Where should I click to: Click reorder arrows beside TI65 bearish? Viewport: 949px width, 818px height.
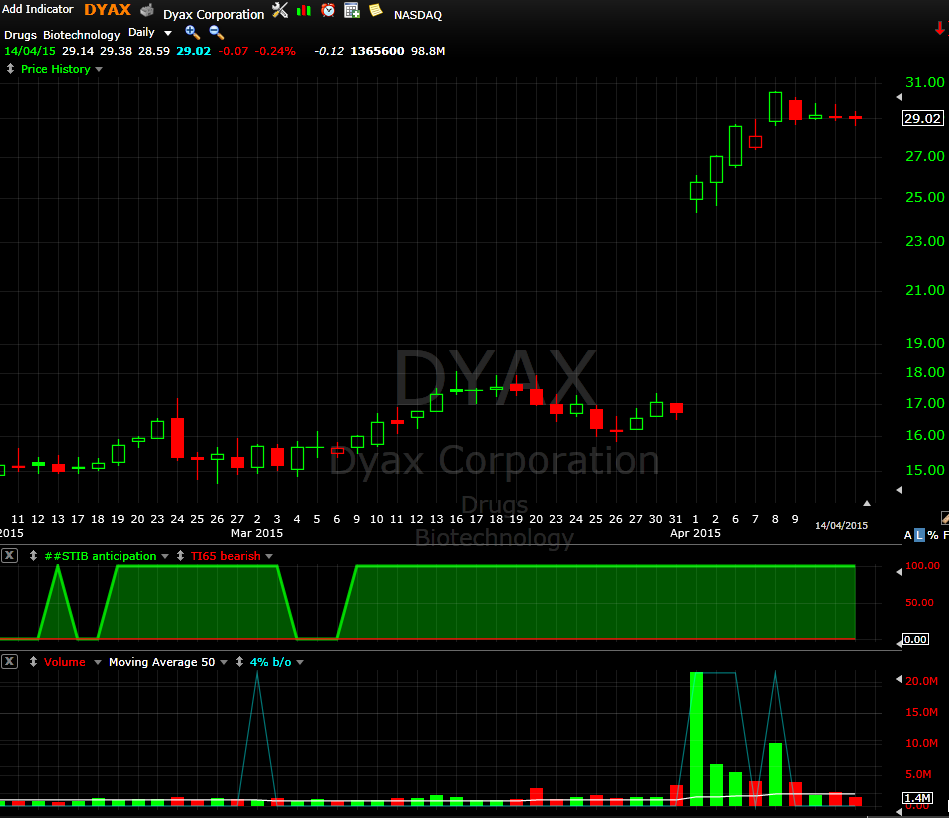click(x=180, y=555)
